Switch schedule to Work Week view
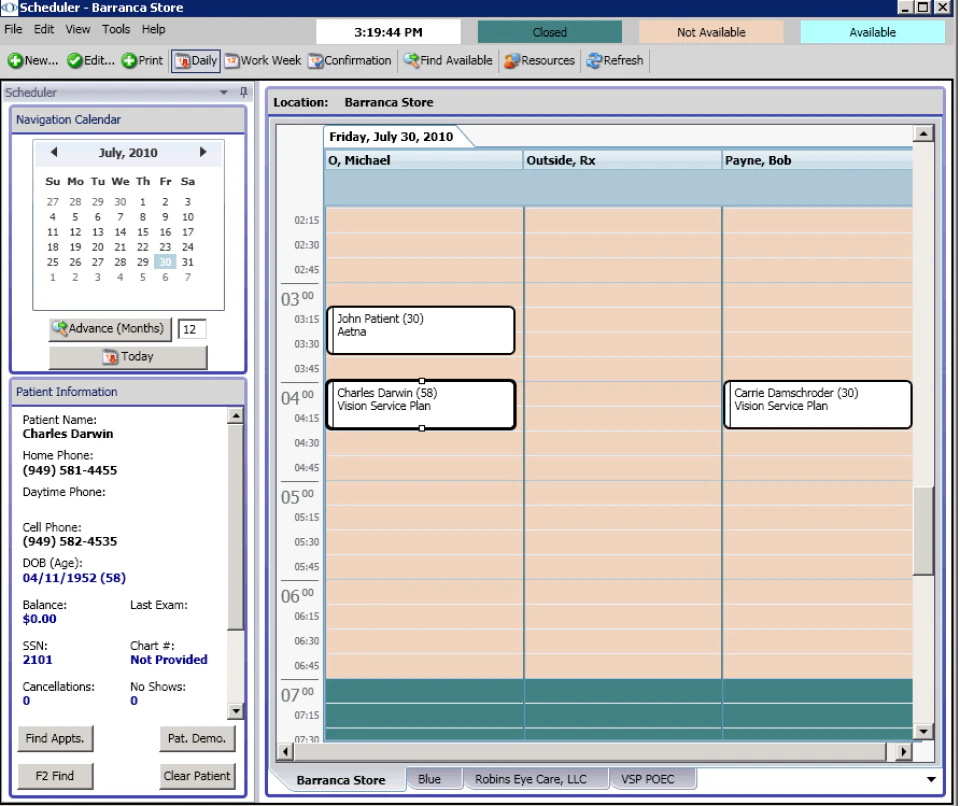The height and width of the screenshot is (806, 960). click(263, 60)
